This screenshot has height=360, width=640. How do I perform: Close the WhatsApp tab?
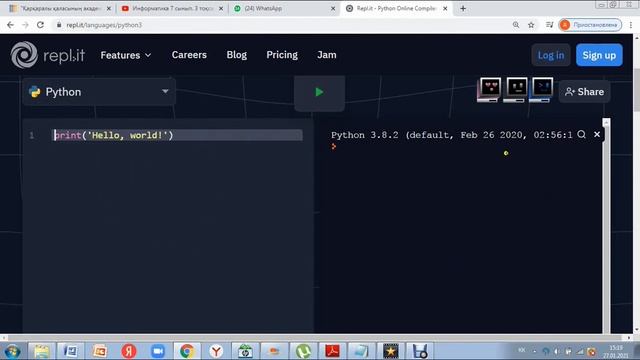tap(333, 8)
